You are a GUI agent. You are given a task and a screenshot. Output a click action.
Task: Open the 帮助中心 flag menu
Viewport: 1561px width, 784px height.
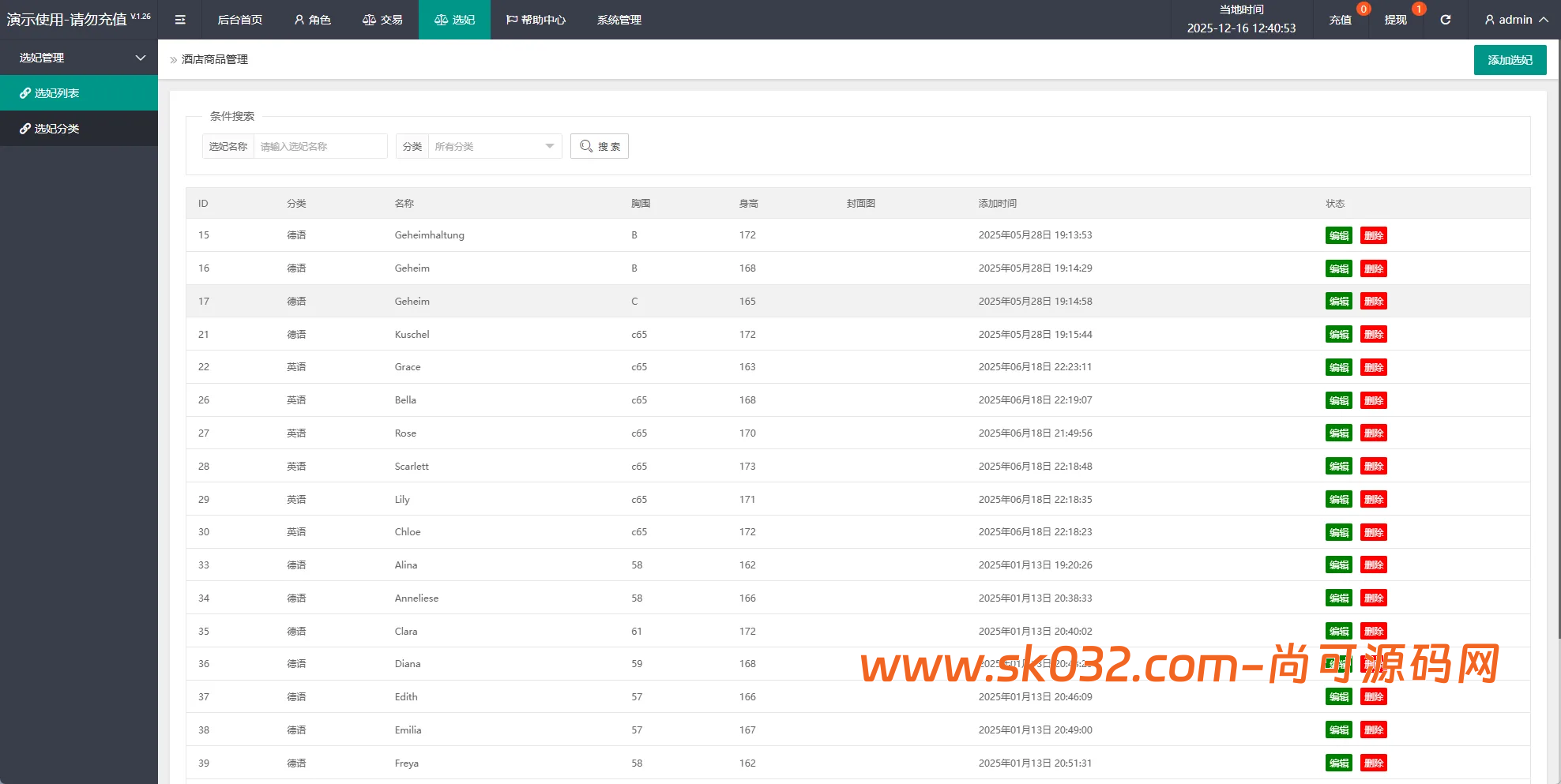(536, 20)
